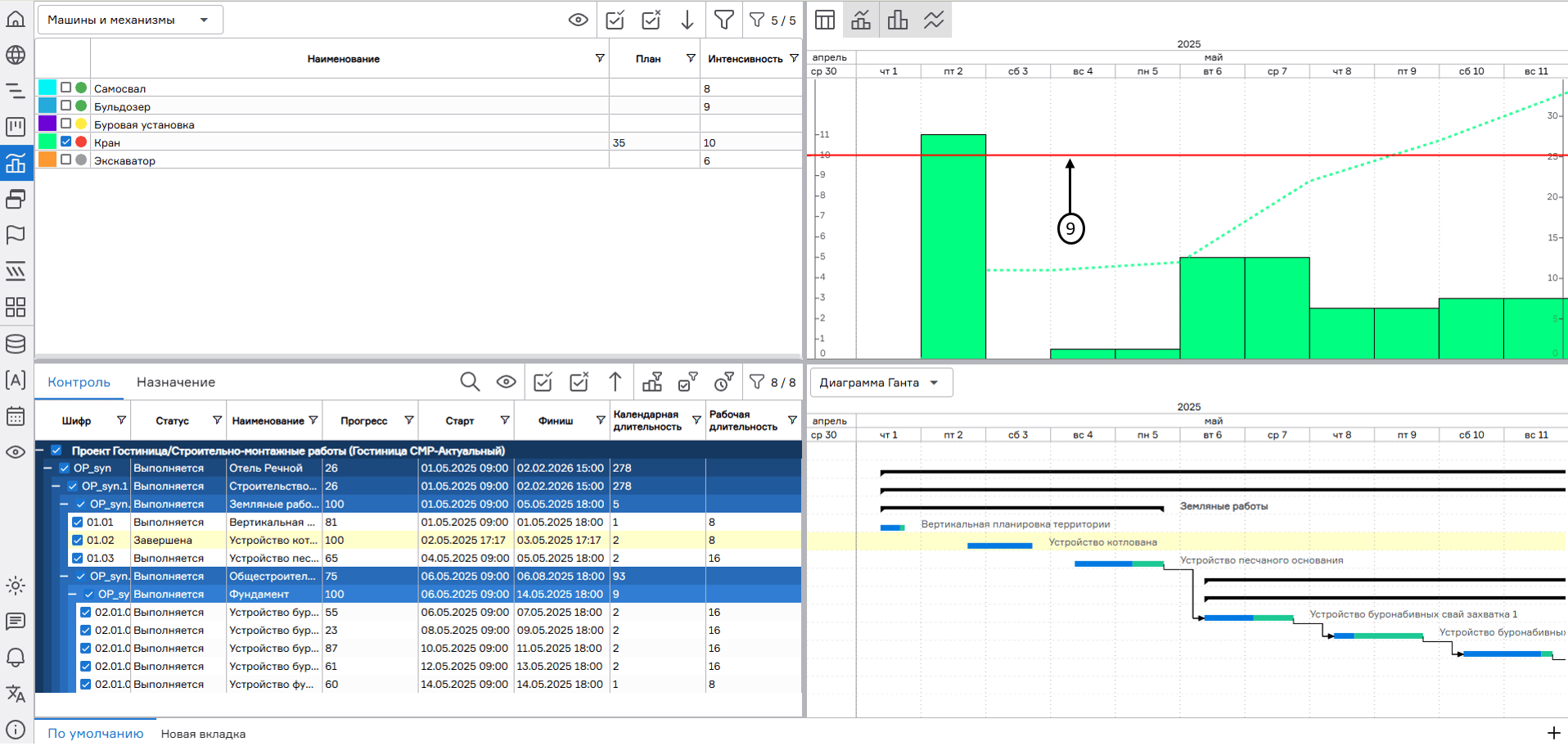Uncheck the checkbox for task 01.02
This screenshot has height=746, width=1568.
[78, 540]
